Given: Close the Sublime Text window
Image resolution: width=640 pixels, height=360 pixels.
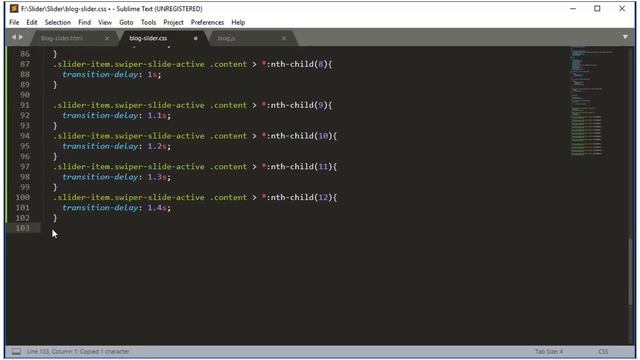Looking at the screenshot, I should (622, 9).
